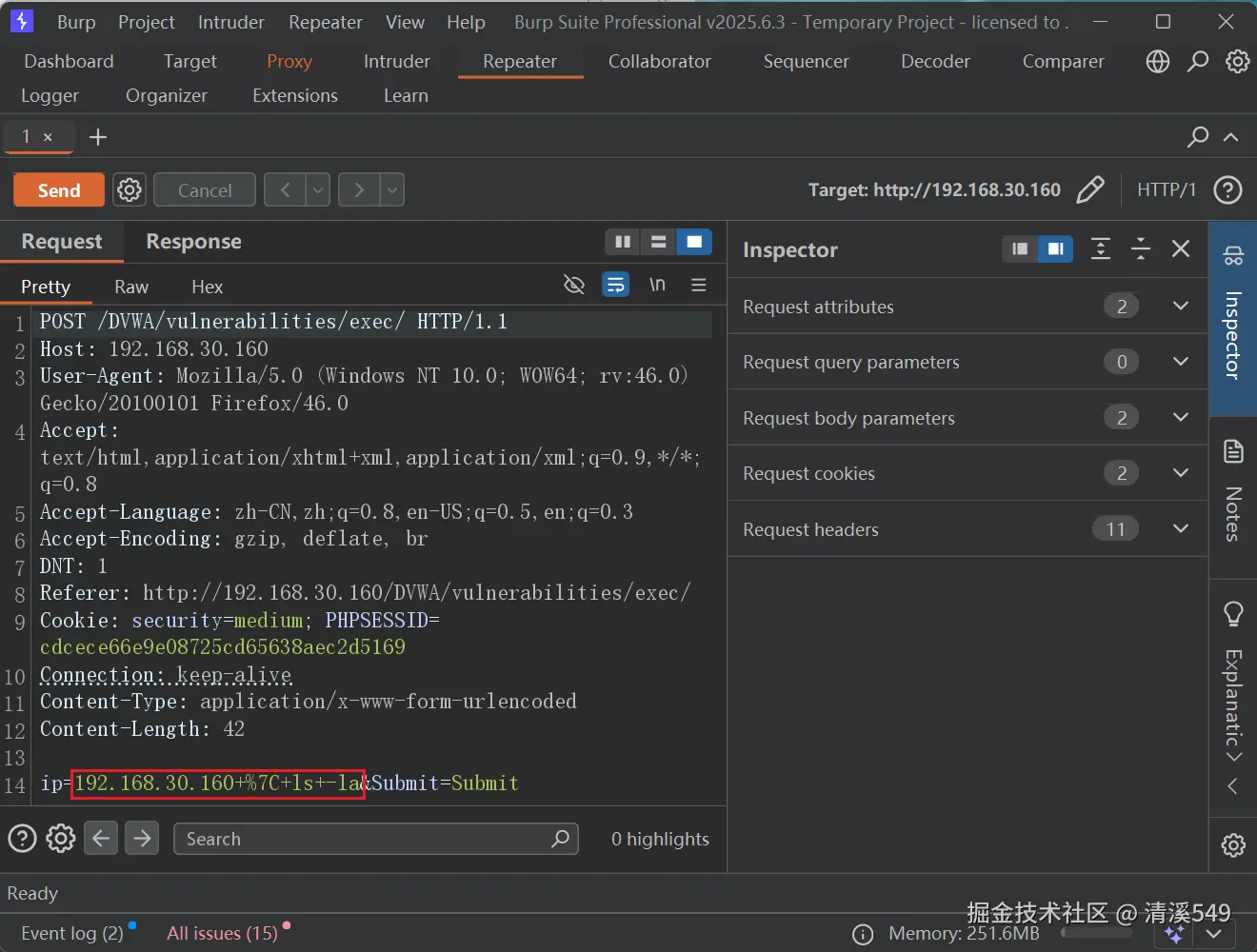Toggle hide non-printable characters eye icon
The width and height of the screenshot is (1257, 952).
573,285
